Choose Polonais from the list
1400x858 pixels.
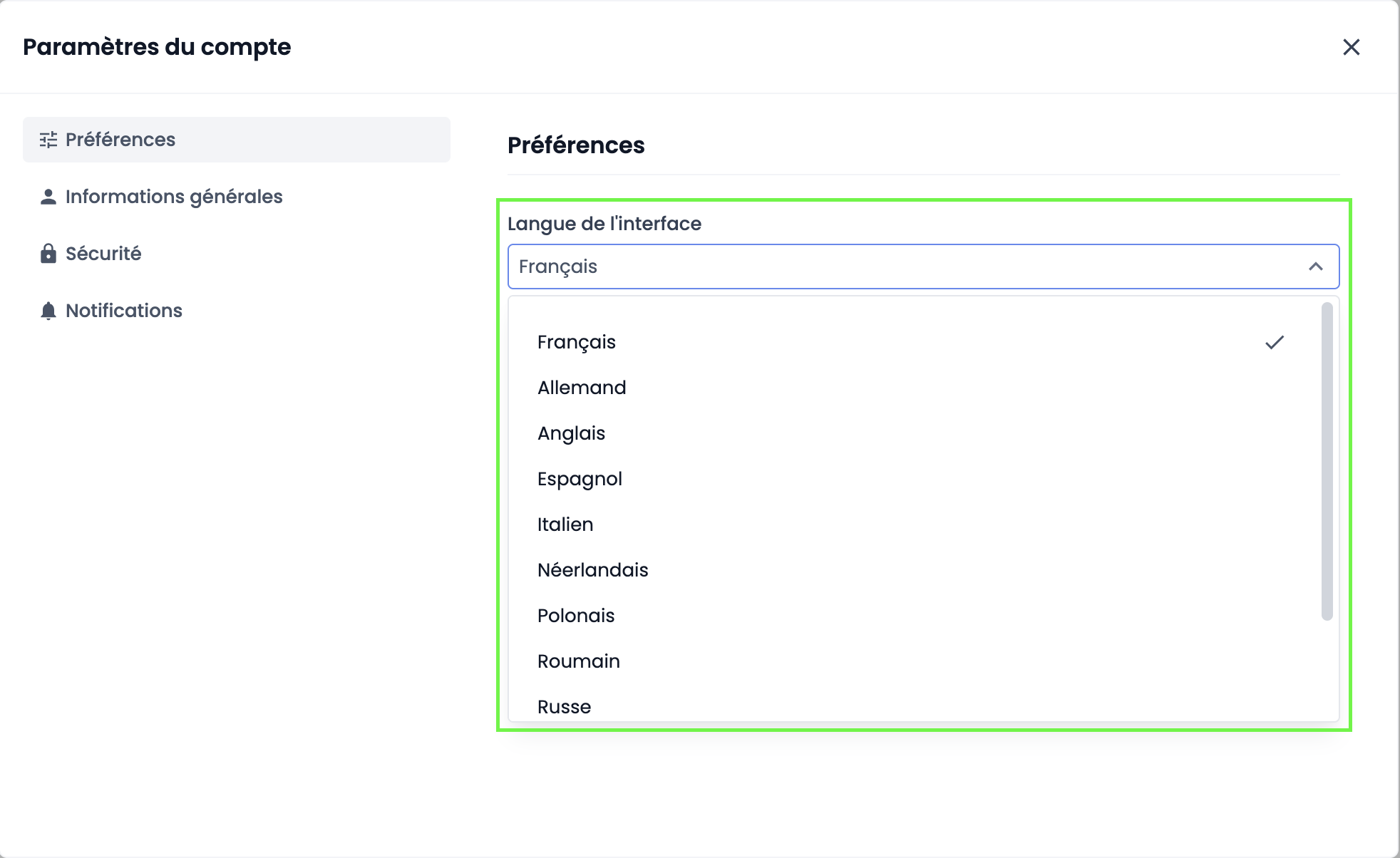(x=576, y=616)
